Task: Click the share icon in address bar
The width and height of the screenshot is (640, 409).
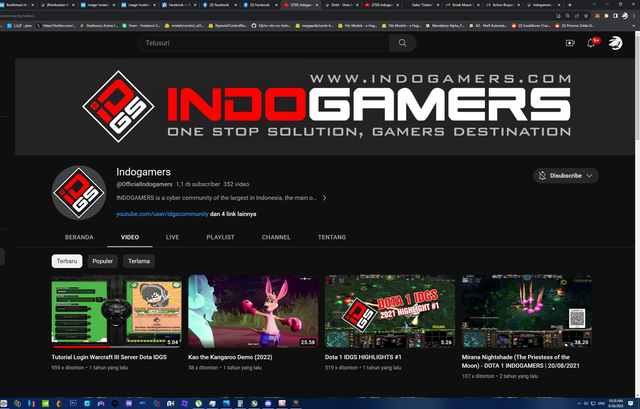Action: [577, 16]
